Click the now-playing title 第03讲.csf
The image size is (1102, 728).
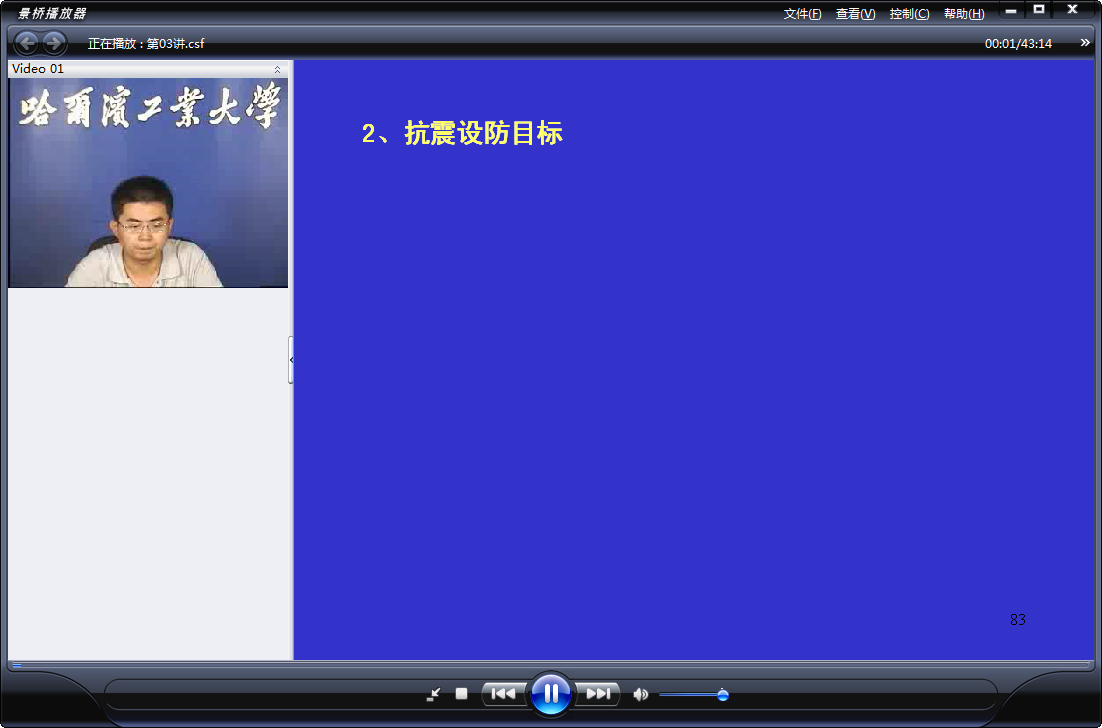[176, 44]
